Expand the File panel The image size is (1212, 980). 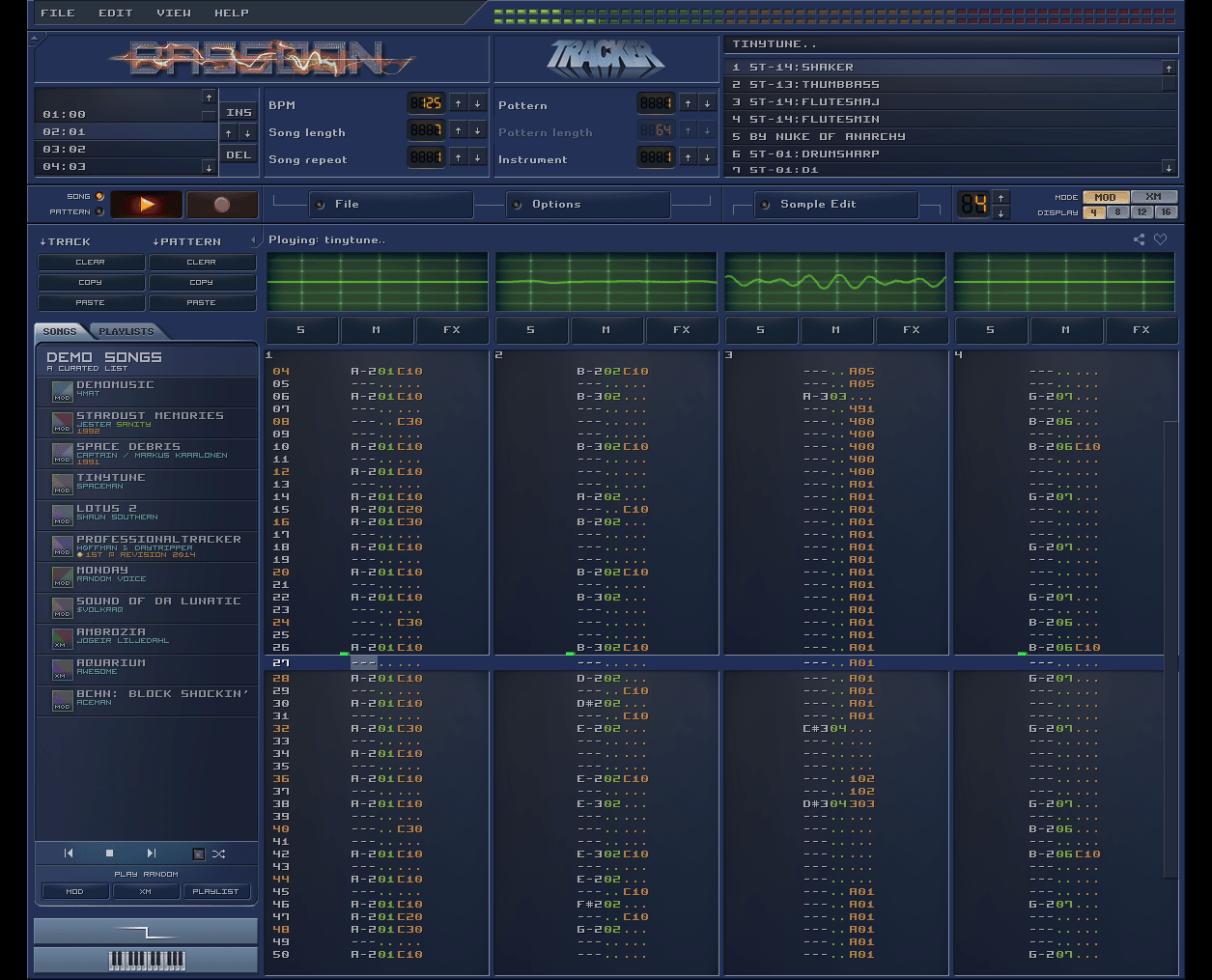tap(347, 205)
